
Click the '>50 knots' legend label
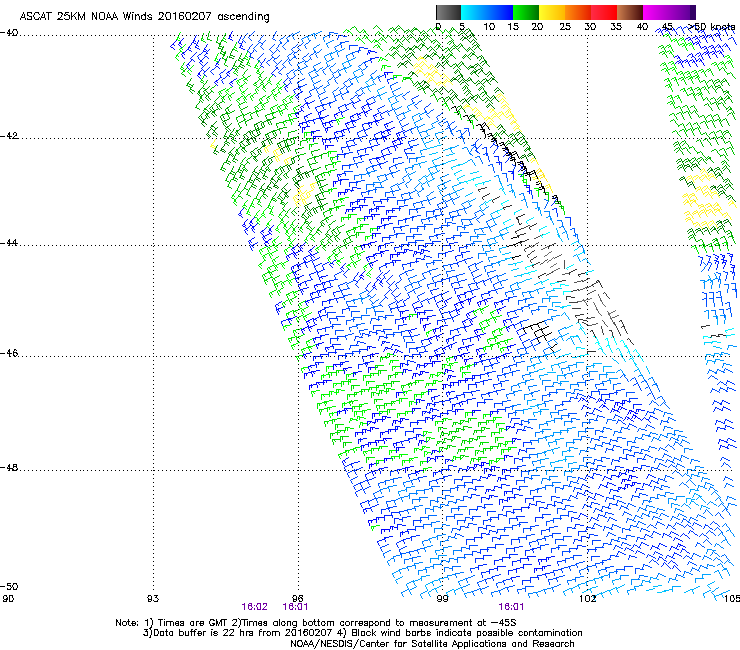[x=711, y=27]
